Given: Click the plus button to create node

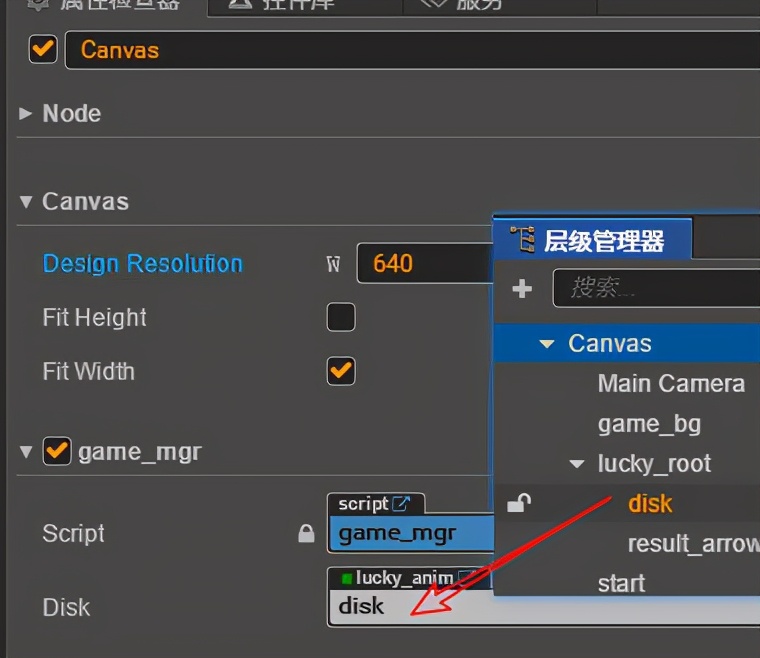Looking at the screenshot, I should pos(522,289).
